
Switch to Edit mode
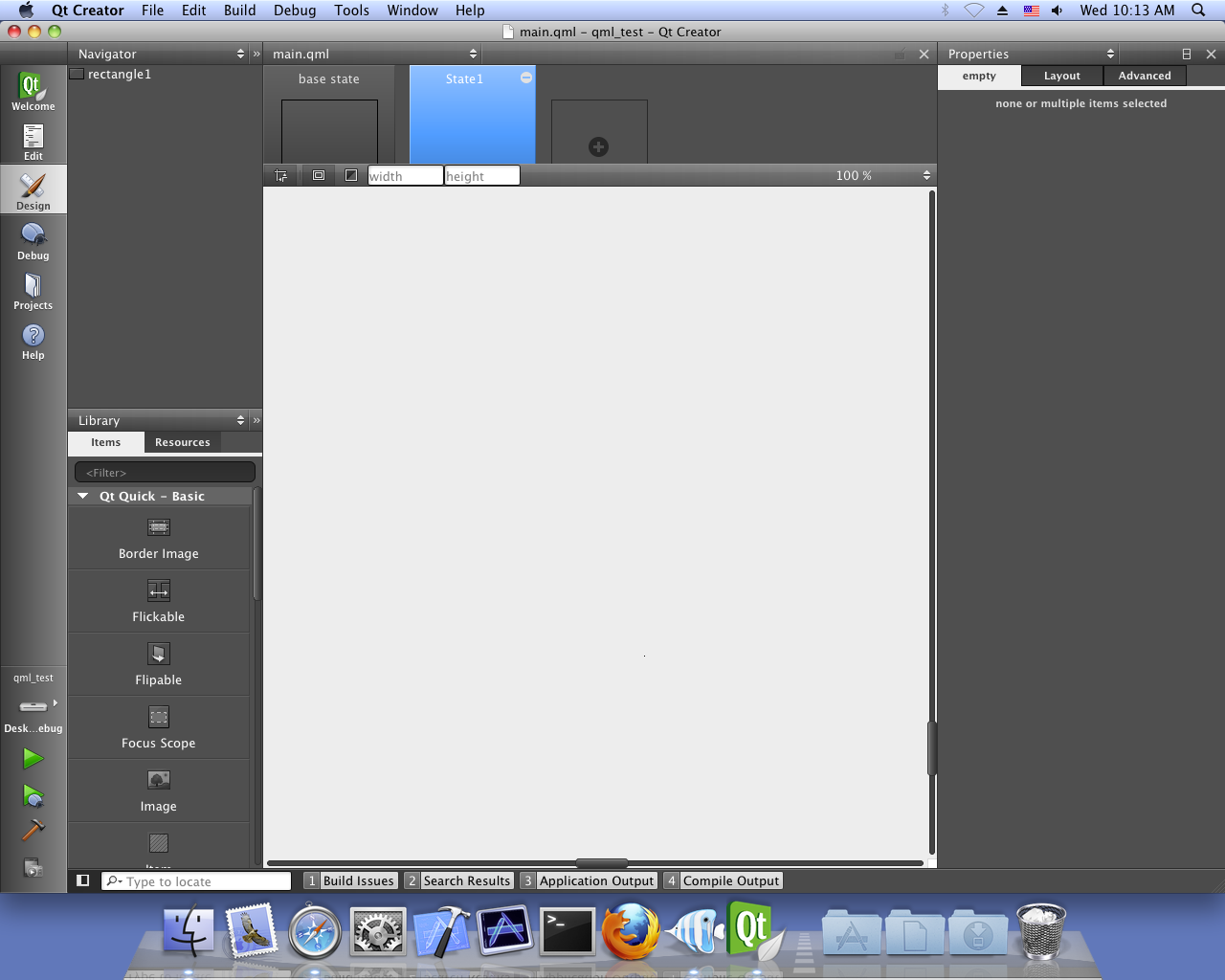tap(33, 141)
